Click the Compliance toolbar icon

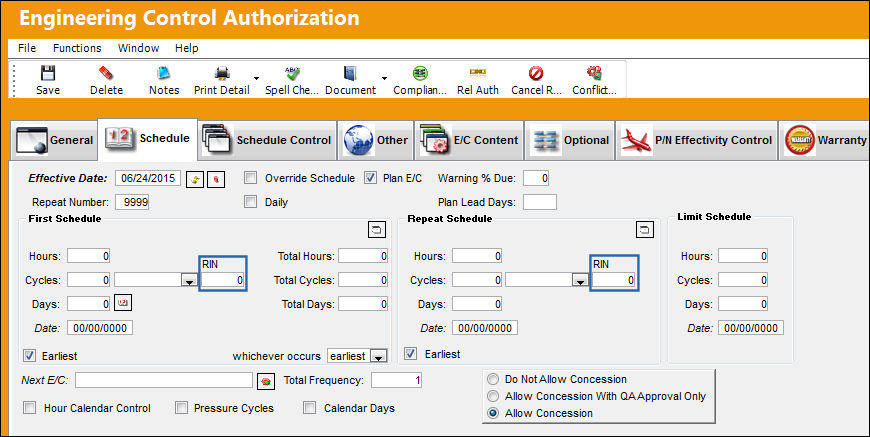[420, 73]
